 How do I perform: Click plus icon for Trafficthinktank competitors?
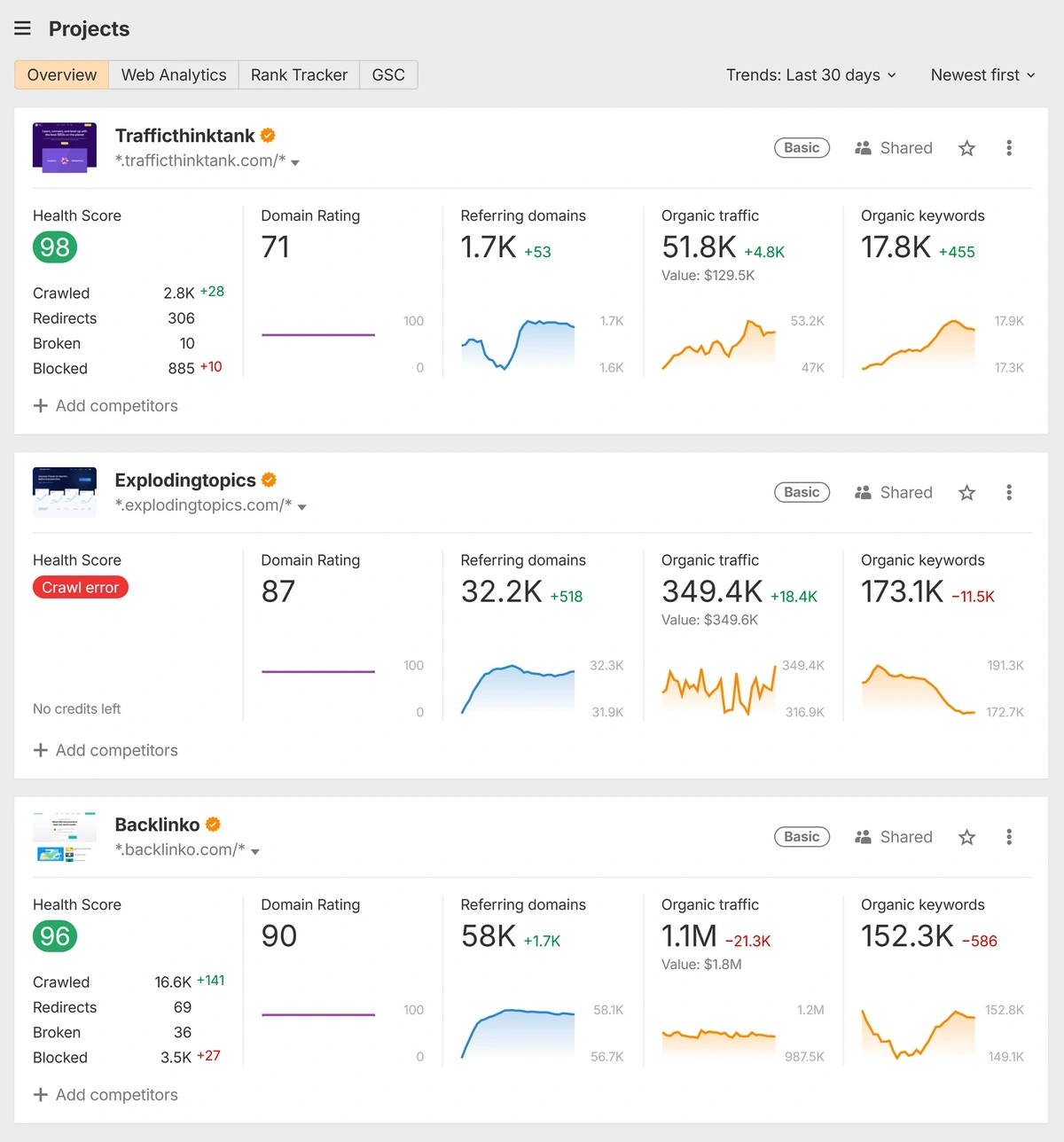(40, 405)
